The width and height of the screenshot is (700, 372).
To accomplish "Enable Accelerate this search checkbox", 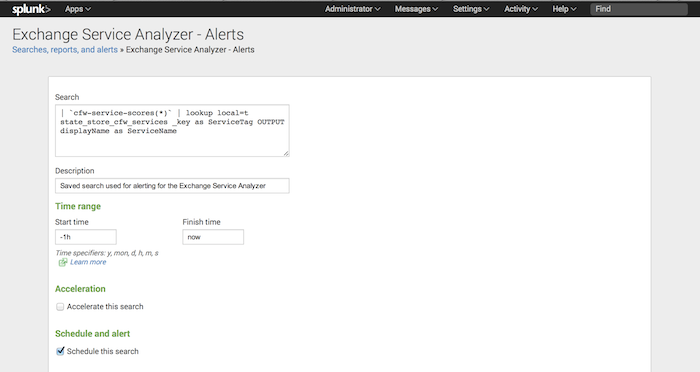I will pos(60,307).
